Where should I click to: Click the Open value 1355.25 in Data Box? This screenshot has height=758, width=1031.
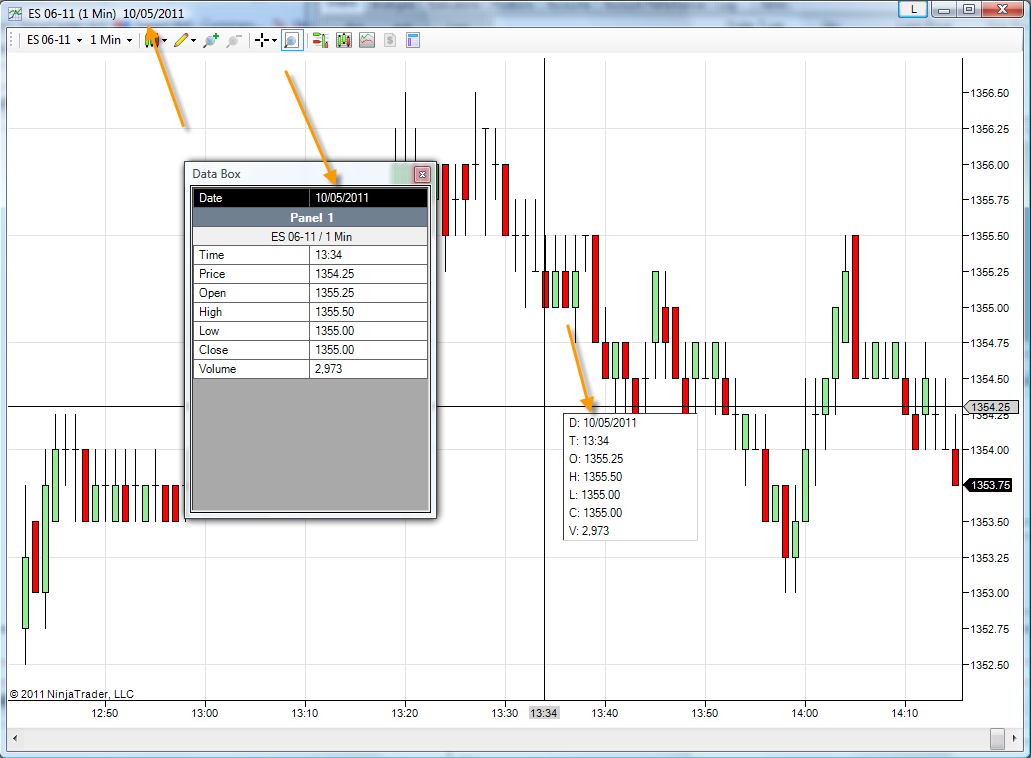[368, 293]
